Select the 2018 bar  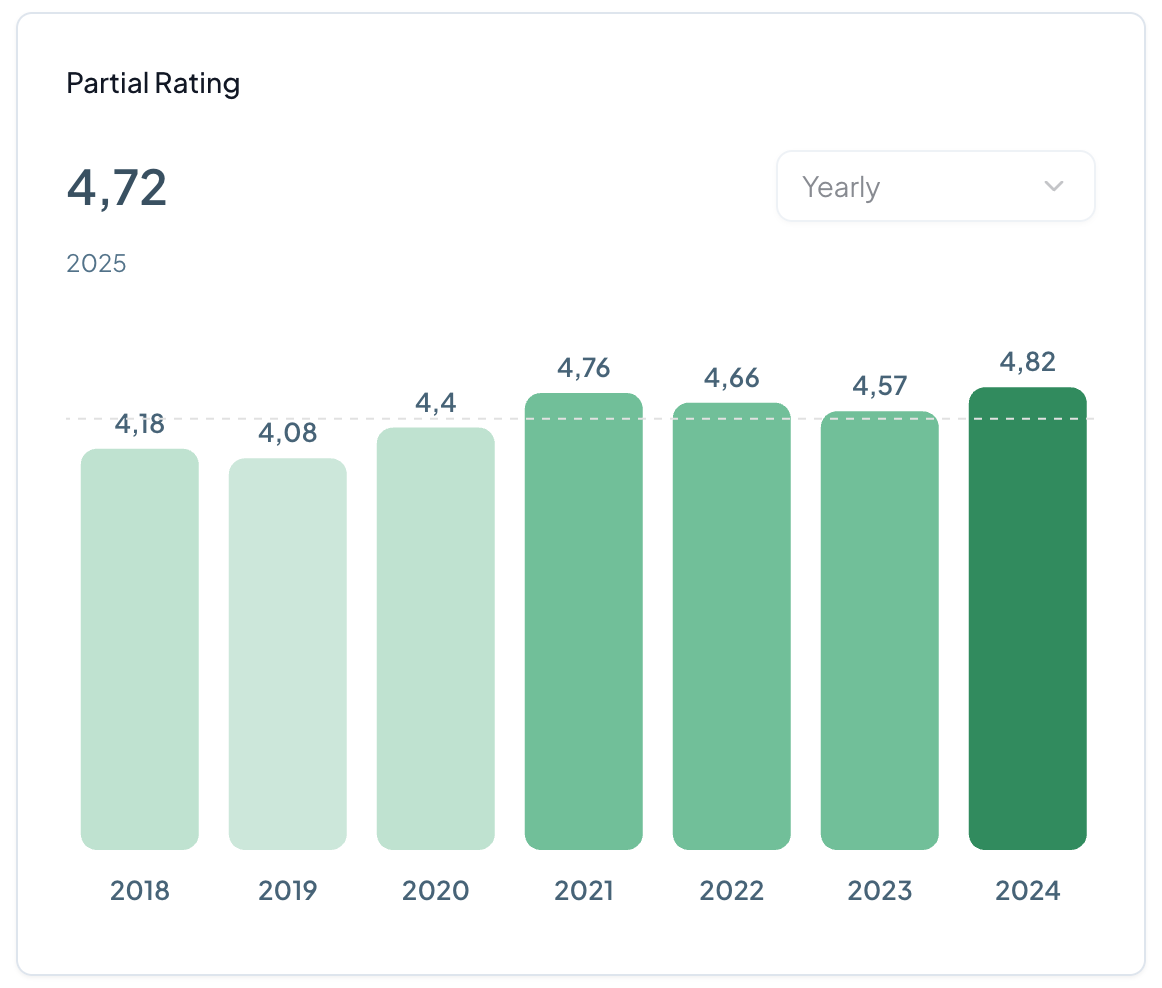pyautogui.click(x=140, y=650)
